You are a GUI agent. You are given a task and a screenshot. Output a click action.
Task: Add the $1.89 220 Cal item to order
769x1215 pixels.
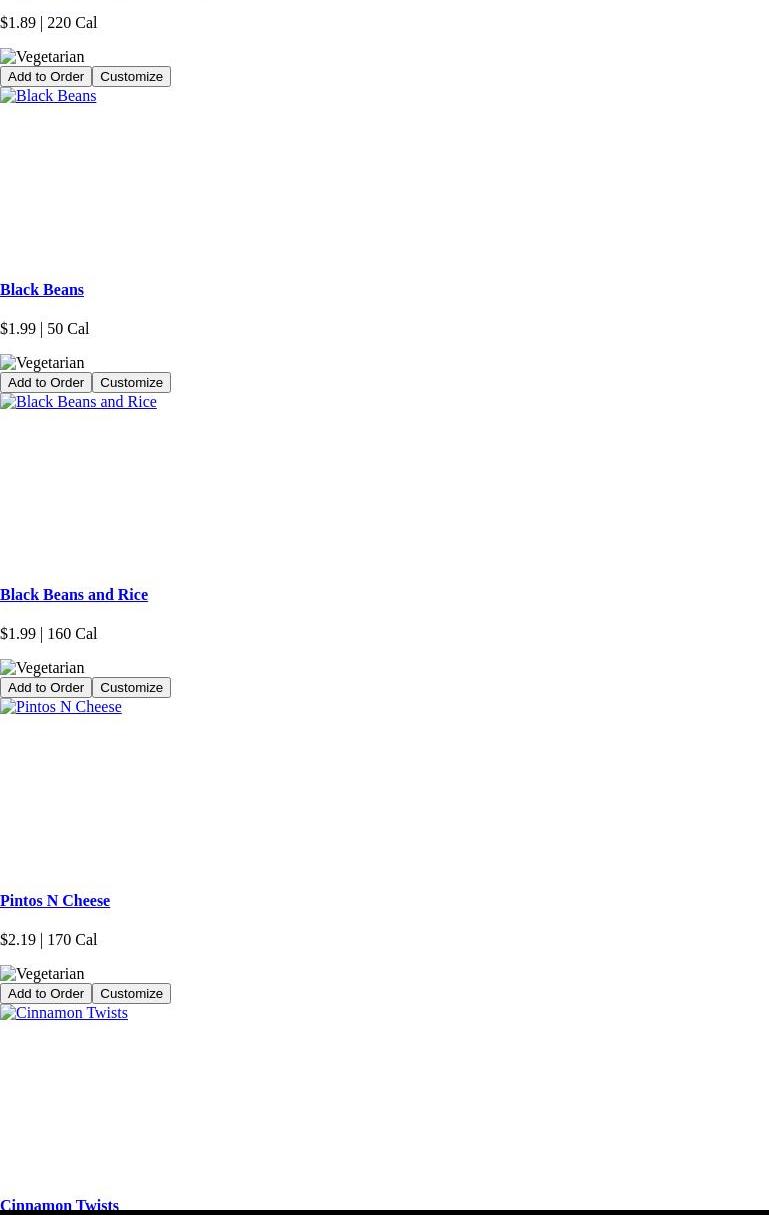pyautogui.click(x=46, y=77)
